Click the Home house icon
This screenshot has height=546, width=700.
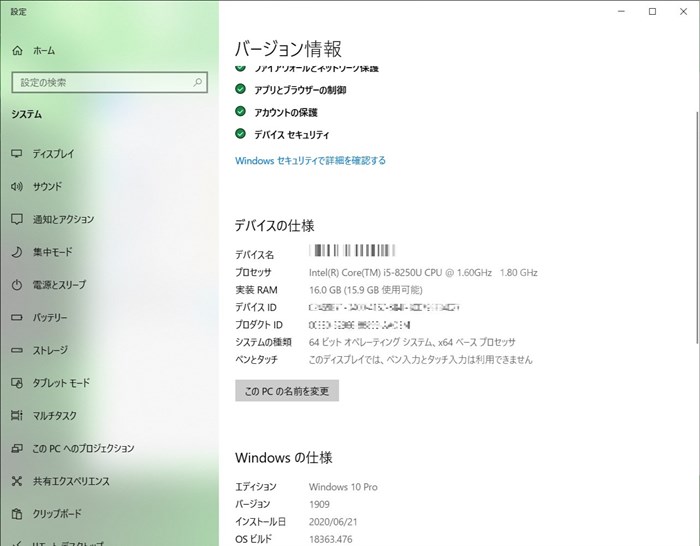pyautogui.click(x=17, y=50)
